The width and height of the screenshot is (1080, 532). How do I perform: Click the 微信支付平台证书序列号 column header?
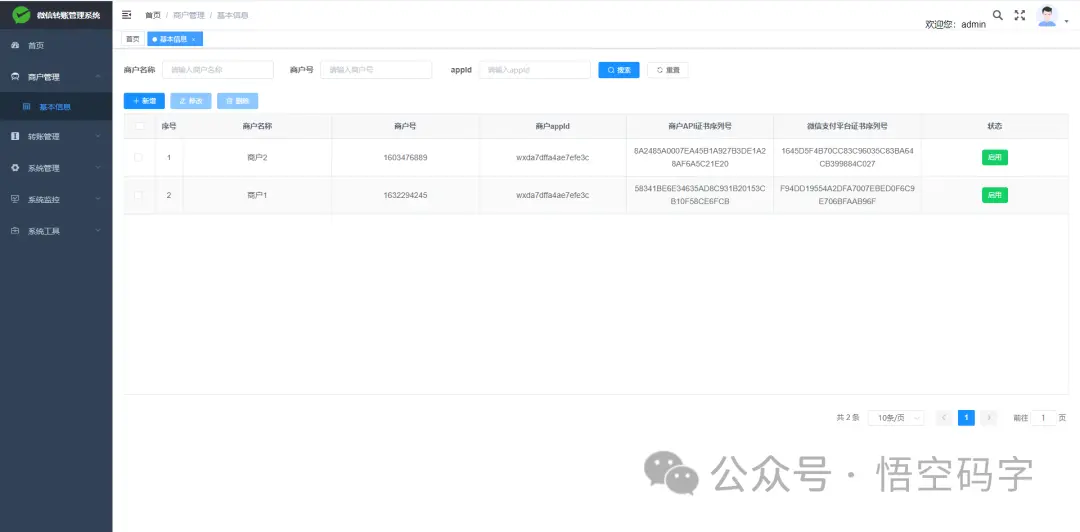[x=847, y=126]
